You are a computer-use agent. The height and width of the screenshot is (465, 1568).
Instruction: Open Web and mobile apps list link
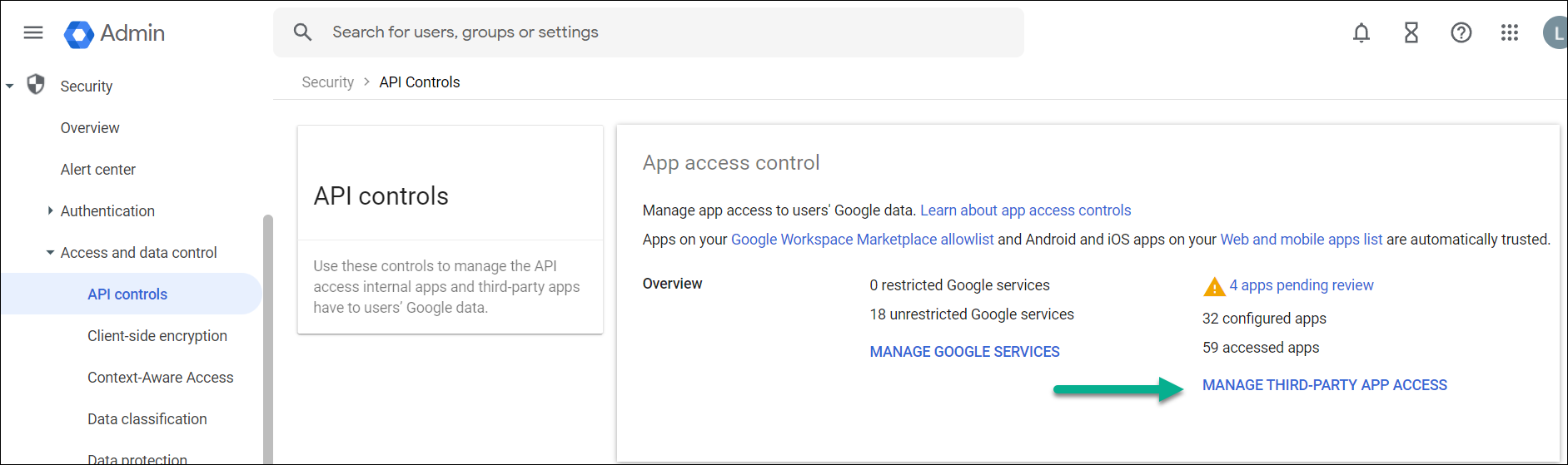pos(1301,240)
